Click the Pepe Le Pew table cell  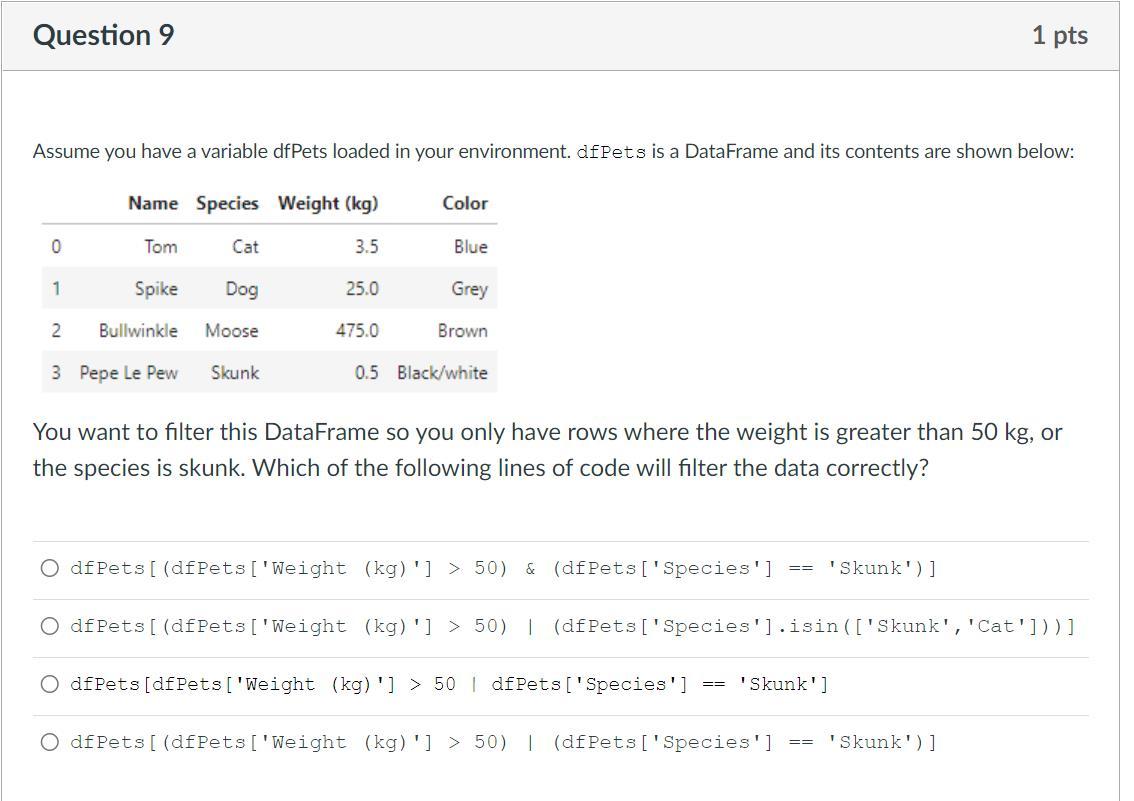tap(130, 372)
